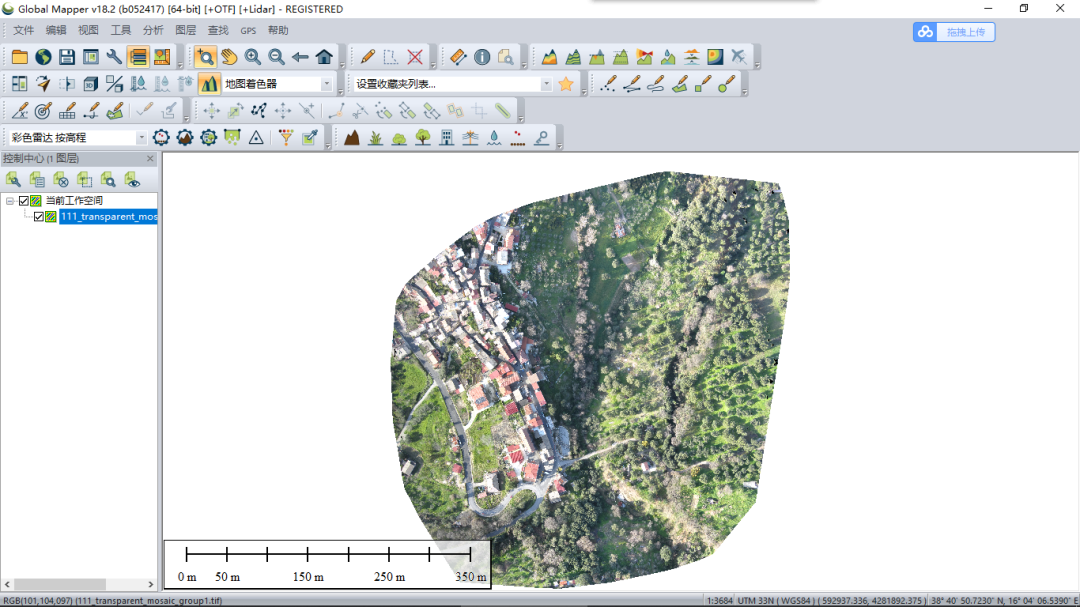Expand analysis toolbar options arrow

tap(757, 65)
